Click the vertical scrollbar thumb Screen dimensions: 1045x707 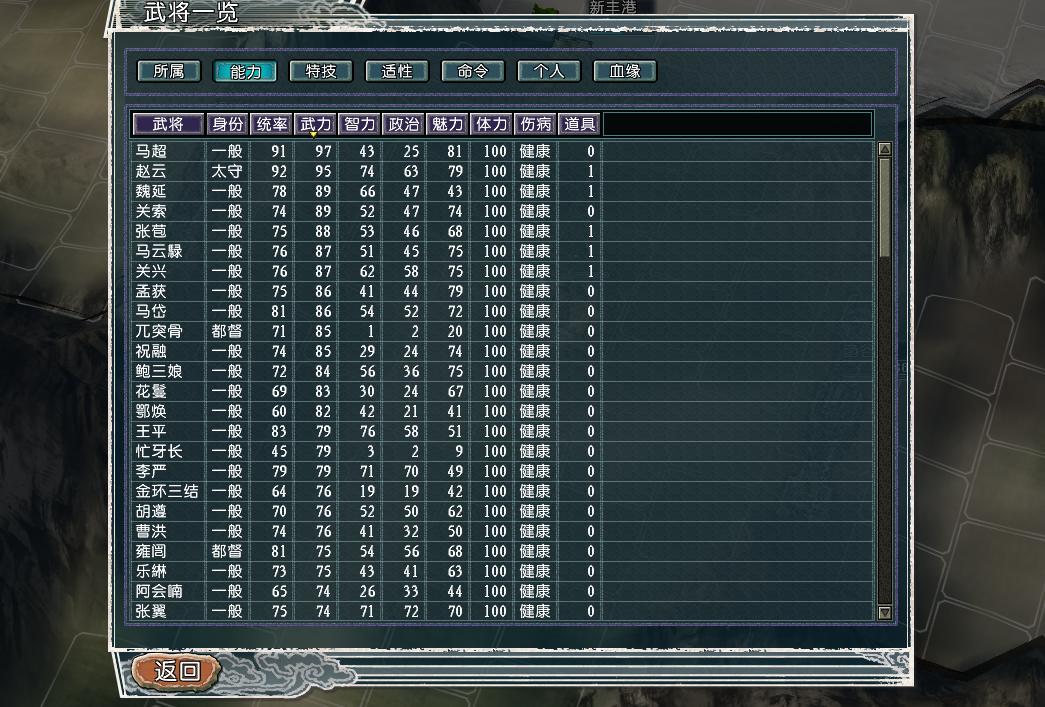[884, 208]
